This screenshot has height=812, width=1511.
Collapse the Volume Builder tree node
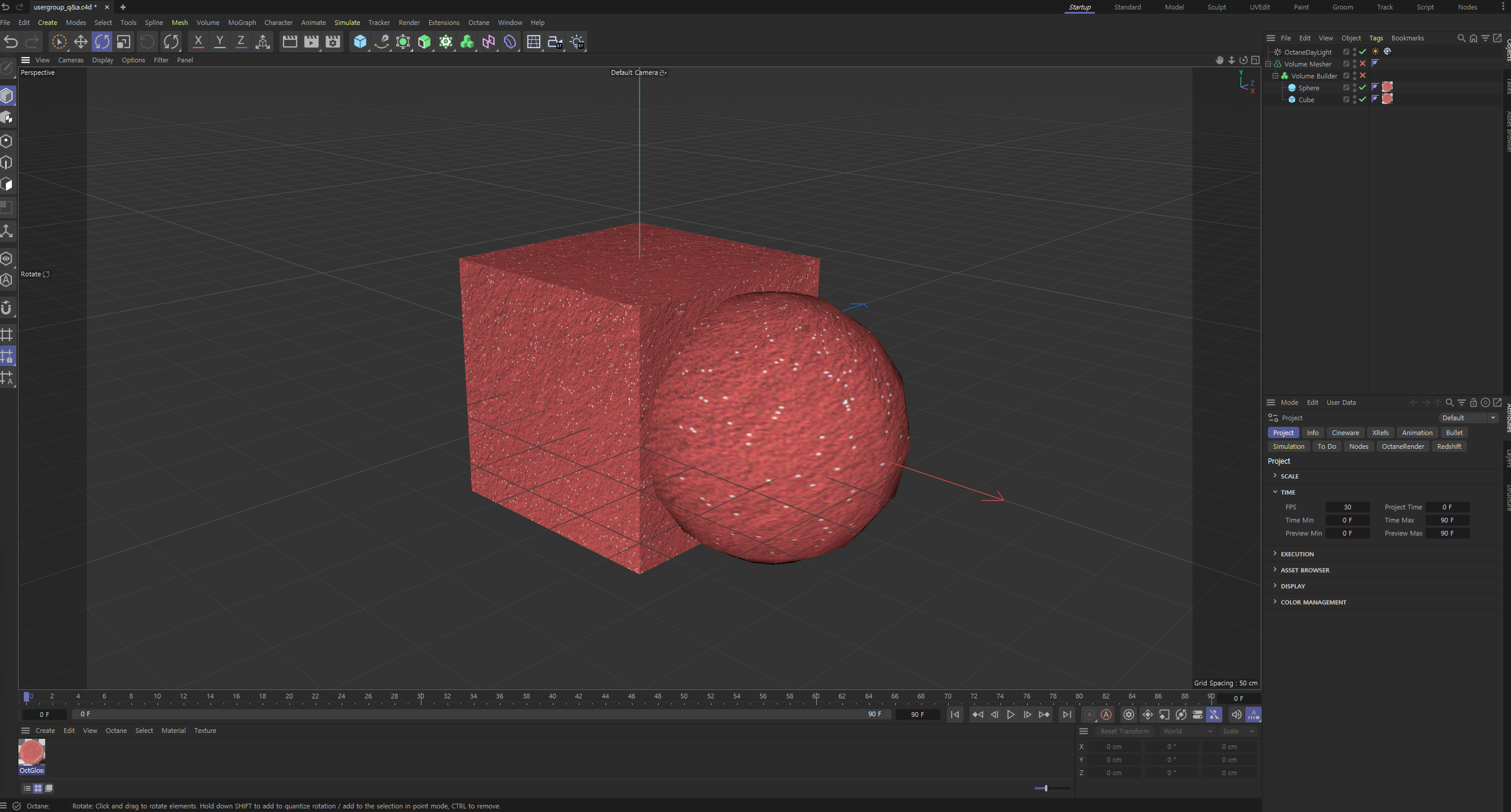point(1275,75)
